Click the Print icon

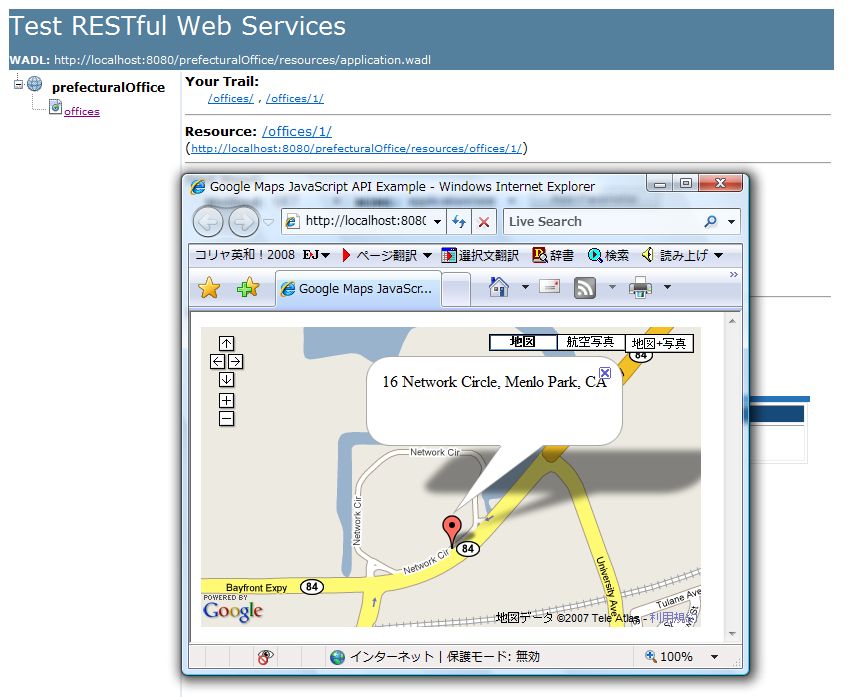[x=640, y=288]
